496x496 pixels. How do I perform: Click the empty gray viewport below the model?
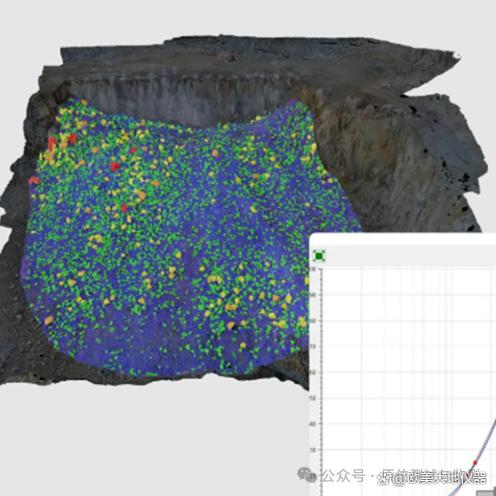[150, 440]
